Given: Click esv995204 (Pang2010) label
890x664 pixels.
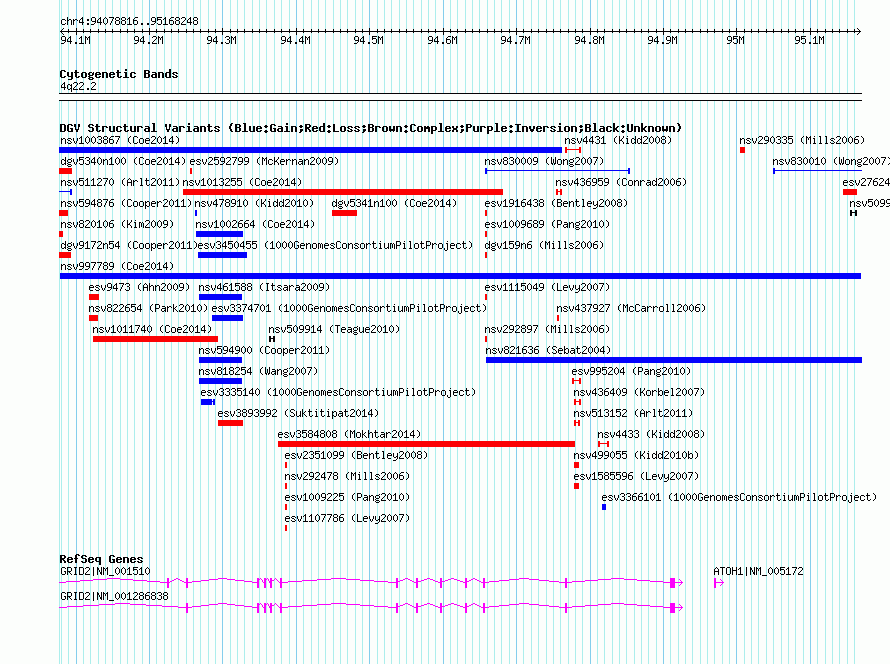Looking at the screenshot, I should (631, 371).
